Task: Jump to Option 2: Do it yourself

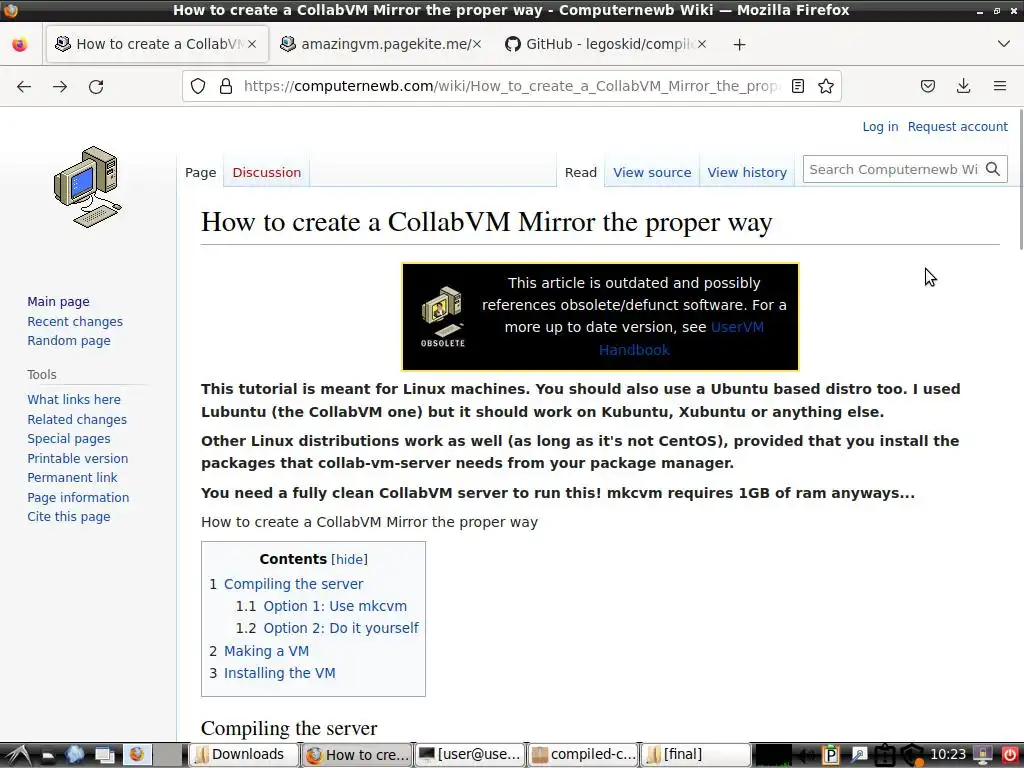Action: pyautogui.click(x=341, y=628)
